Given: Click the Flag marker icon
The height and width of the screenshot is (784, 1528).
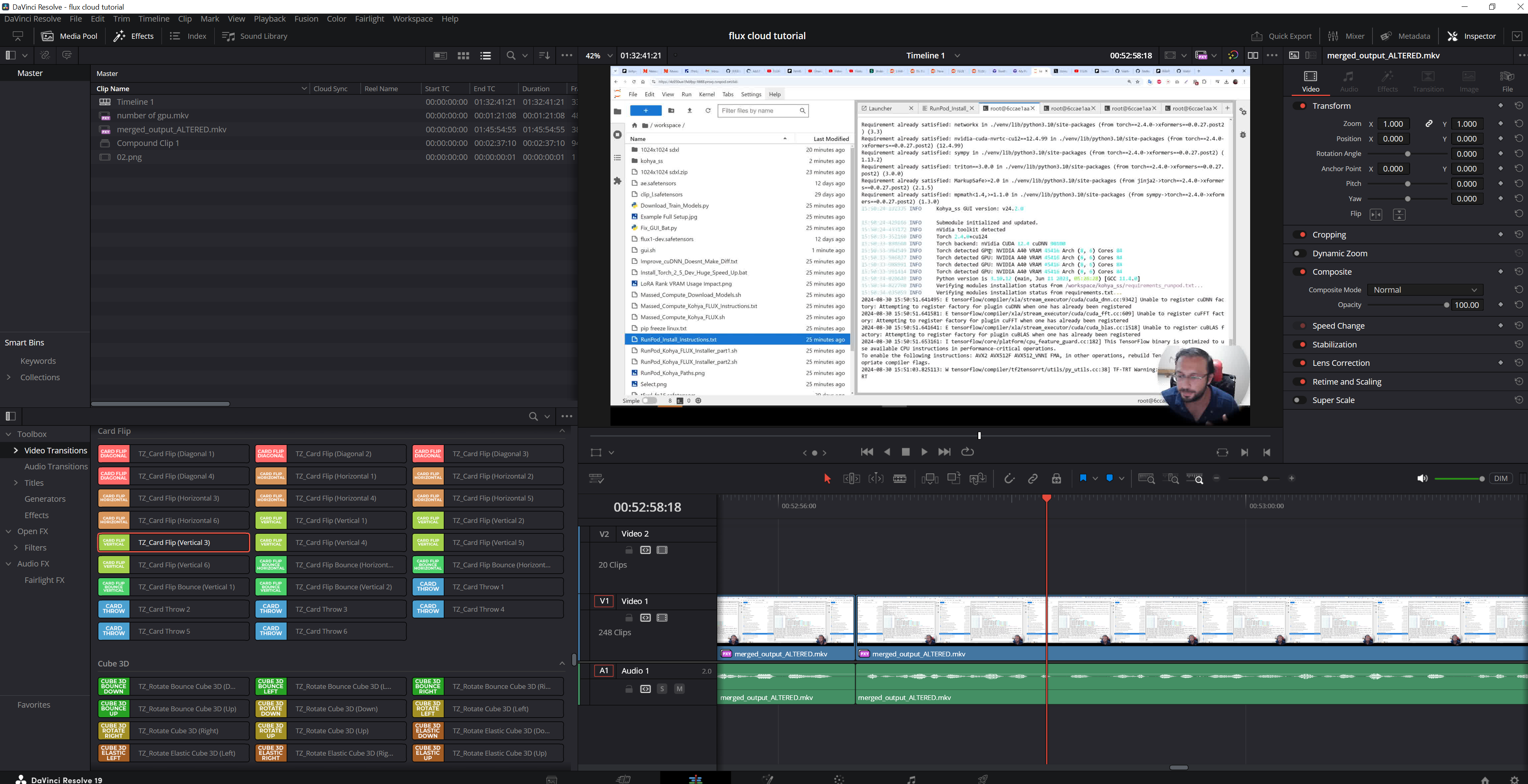Looking at the screenshot, I should pyautogui.click(x=1083, y=478).
